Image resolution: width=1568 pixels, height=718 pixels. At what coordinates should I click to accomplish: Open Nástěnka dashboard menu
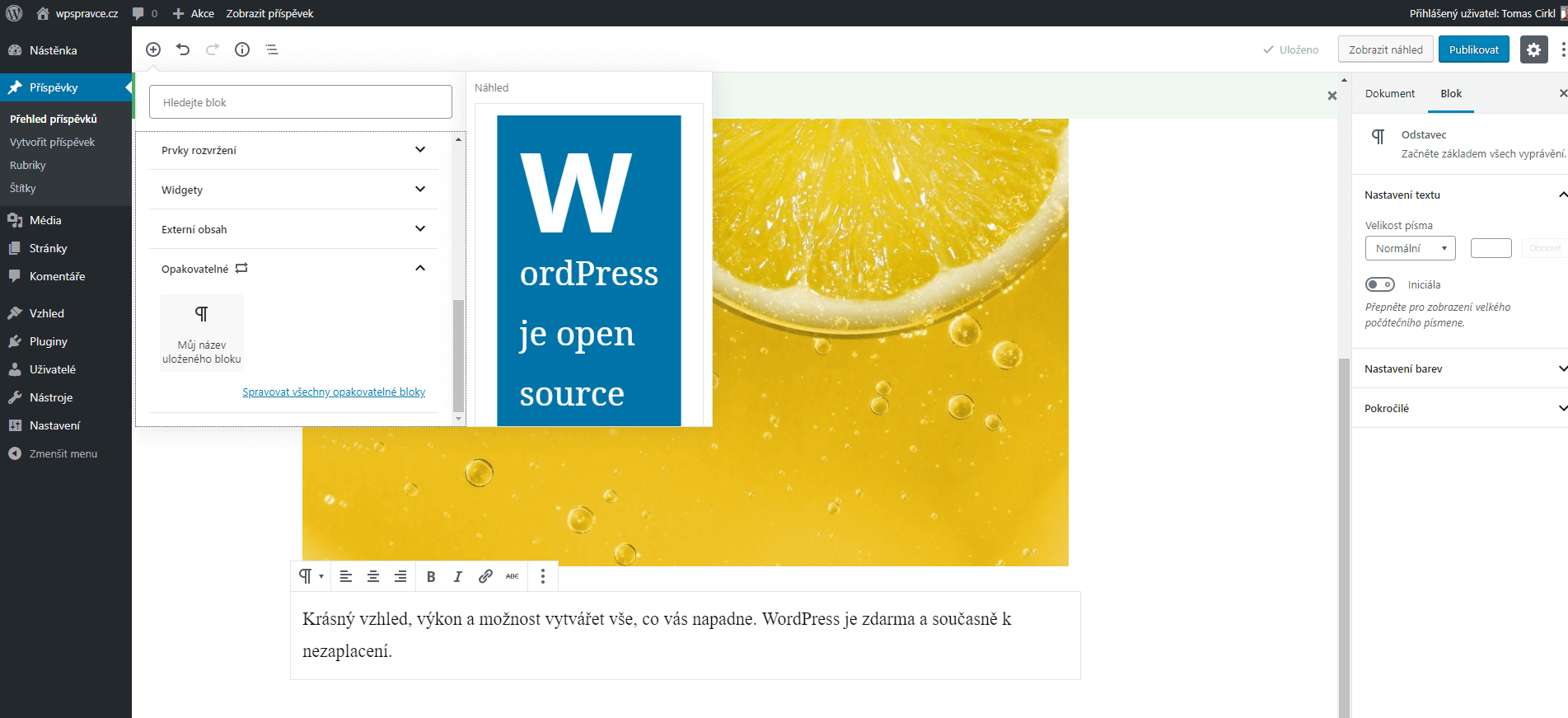point(66,50)
